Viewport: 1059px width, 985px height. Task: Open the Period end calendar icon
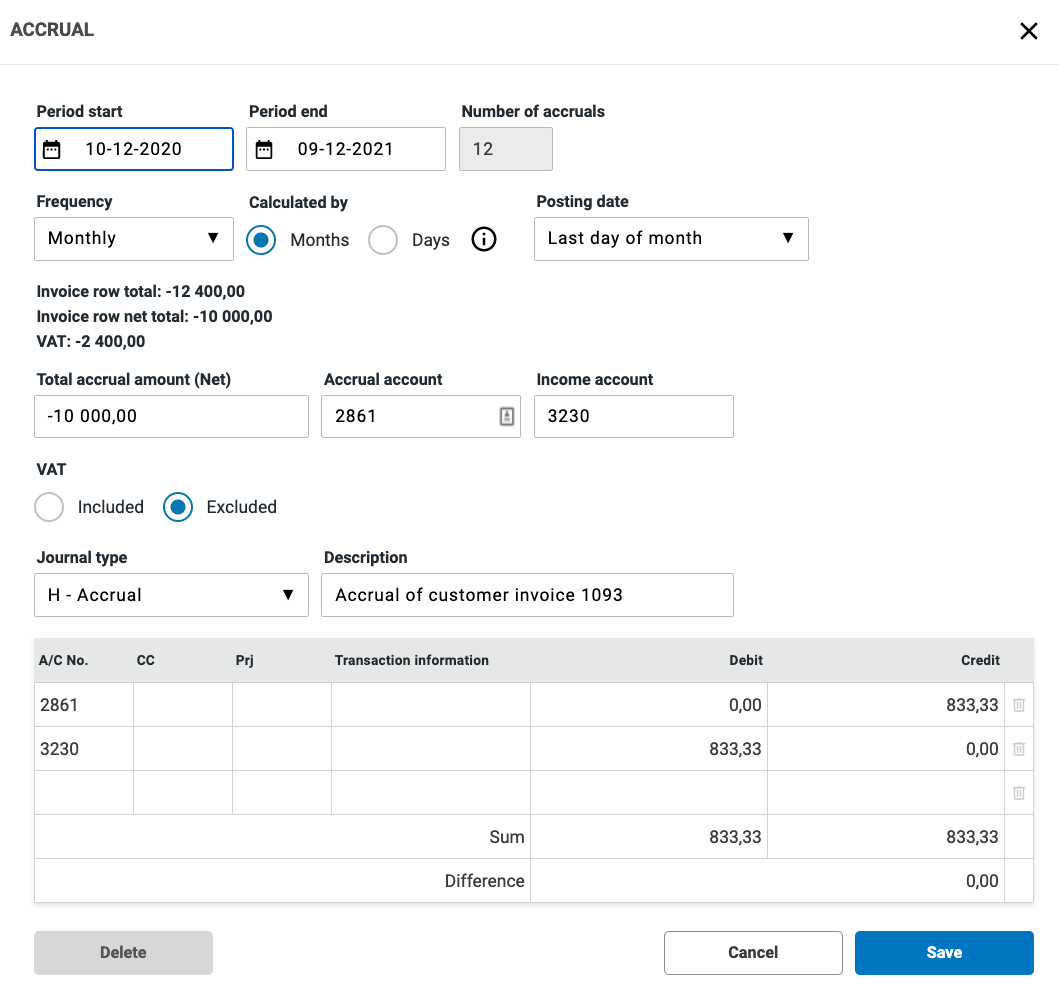point(264,150)
